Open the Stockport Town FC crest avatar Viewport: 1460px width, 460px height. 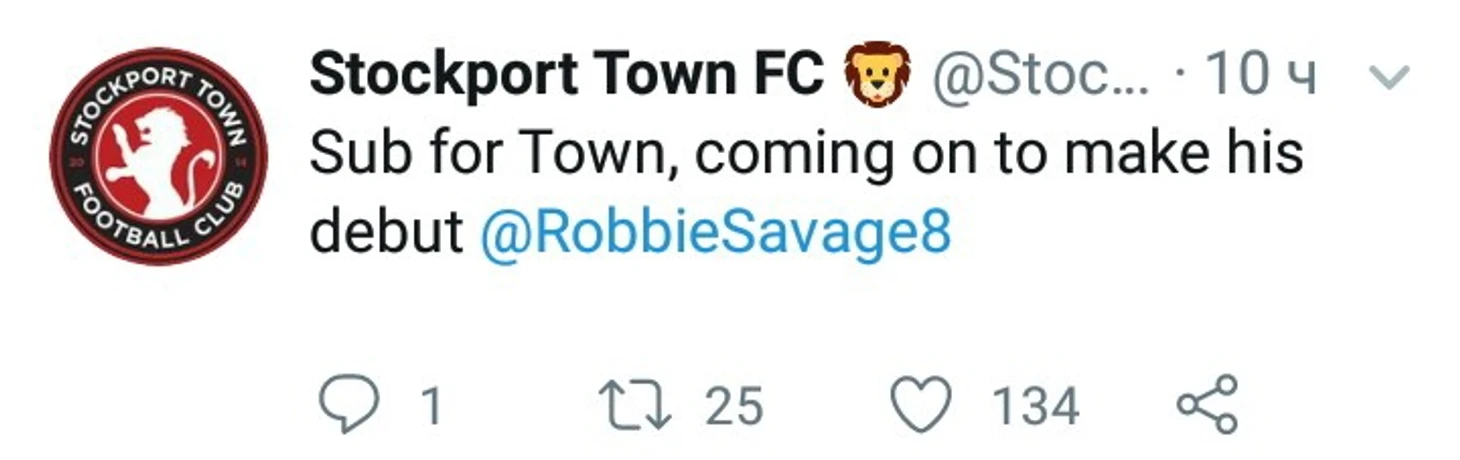point(159,157)
